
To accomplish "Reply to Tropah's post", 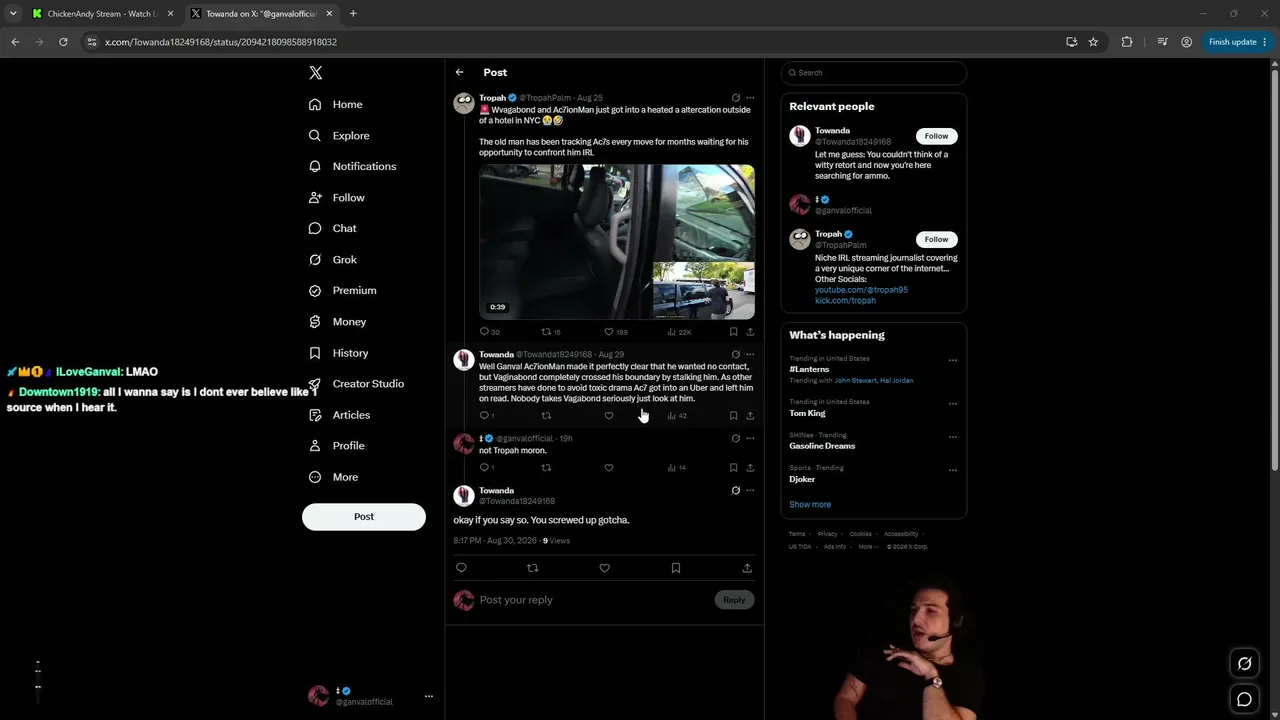I will (484, 332).
